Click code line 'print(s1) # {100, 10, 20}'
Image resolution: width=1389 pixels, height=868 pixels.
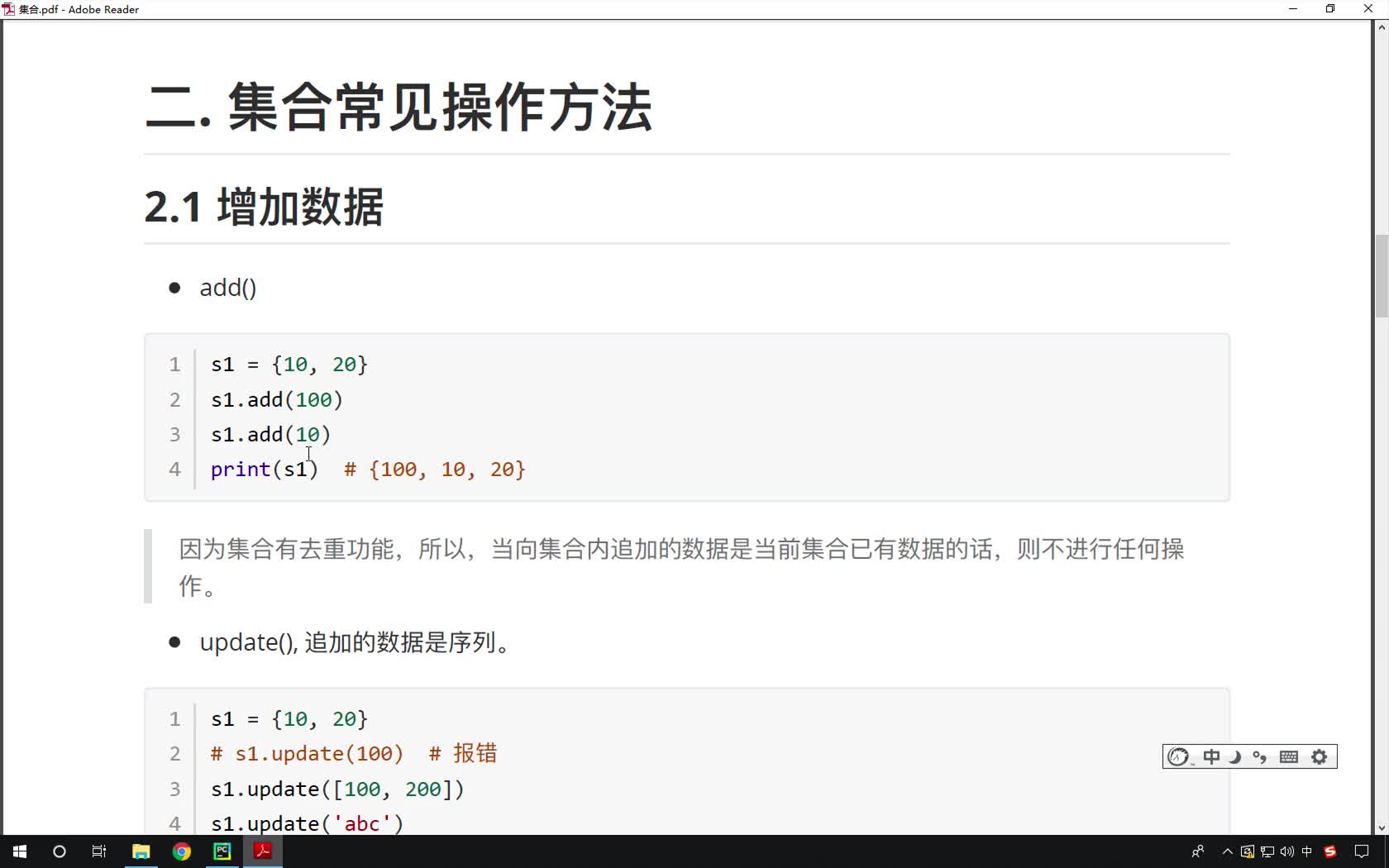(x=368, y=470)
